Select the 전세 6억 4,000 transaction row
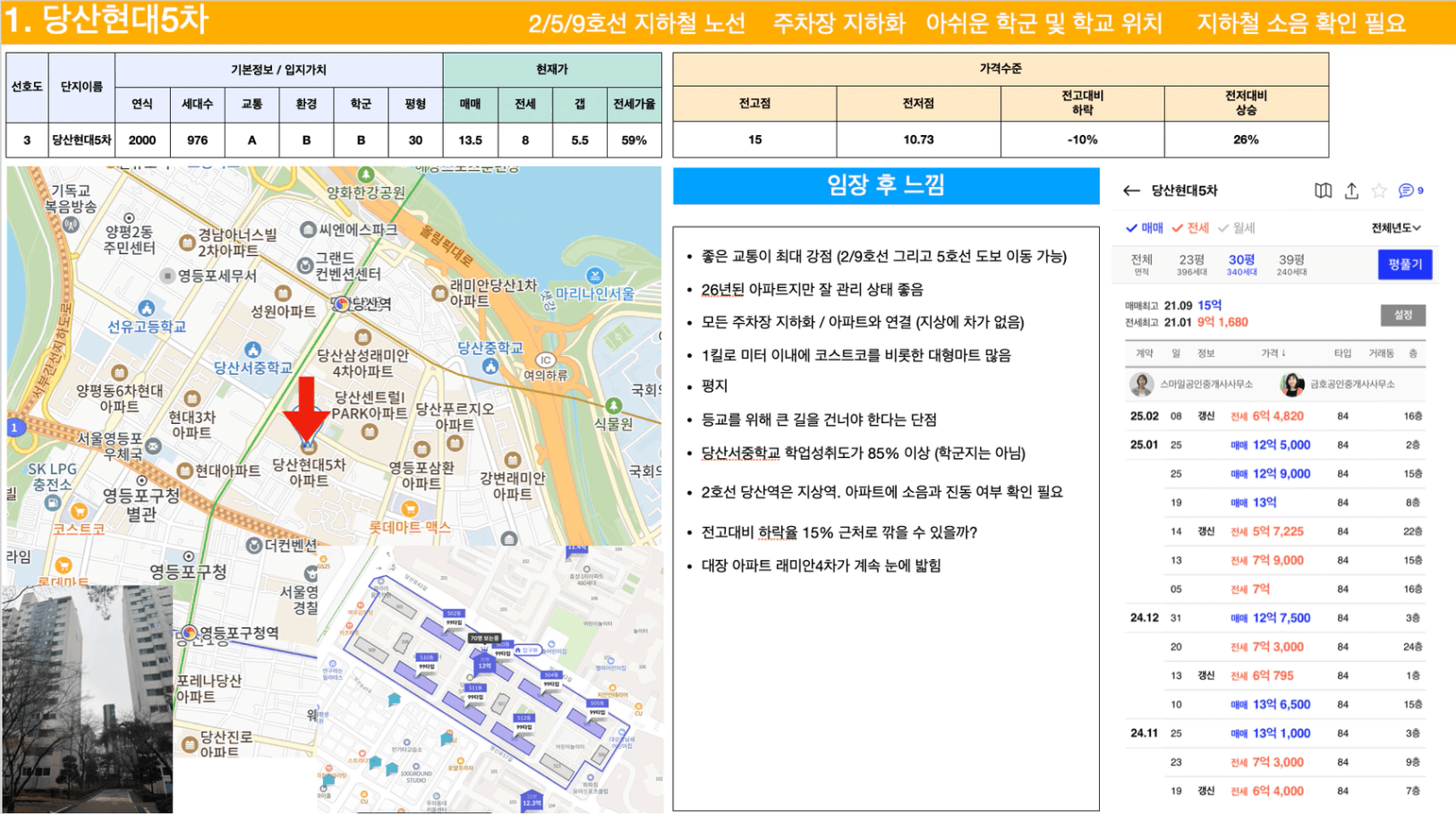This screenshot has height=814, width=1456. click(1275, 791)
